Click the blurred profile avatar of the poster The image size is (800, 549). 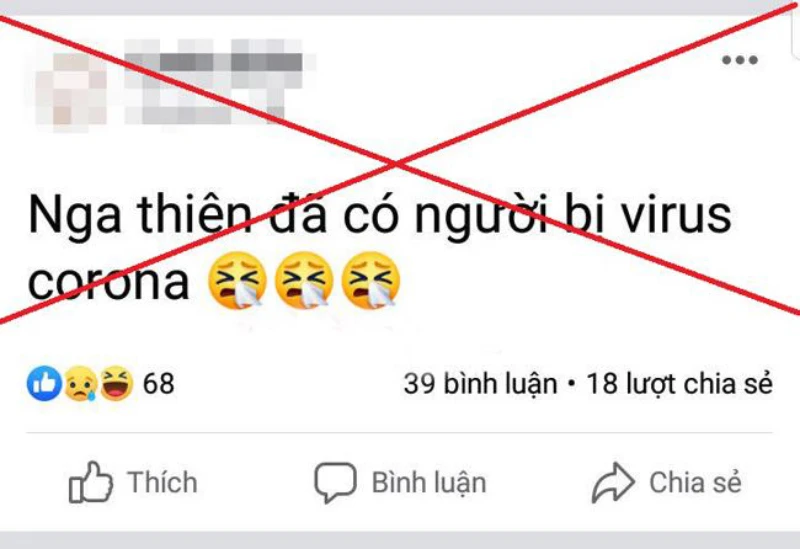pos(71,90)
